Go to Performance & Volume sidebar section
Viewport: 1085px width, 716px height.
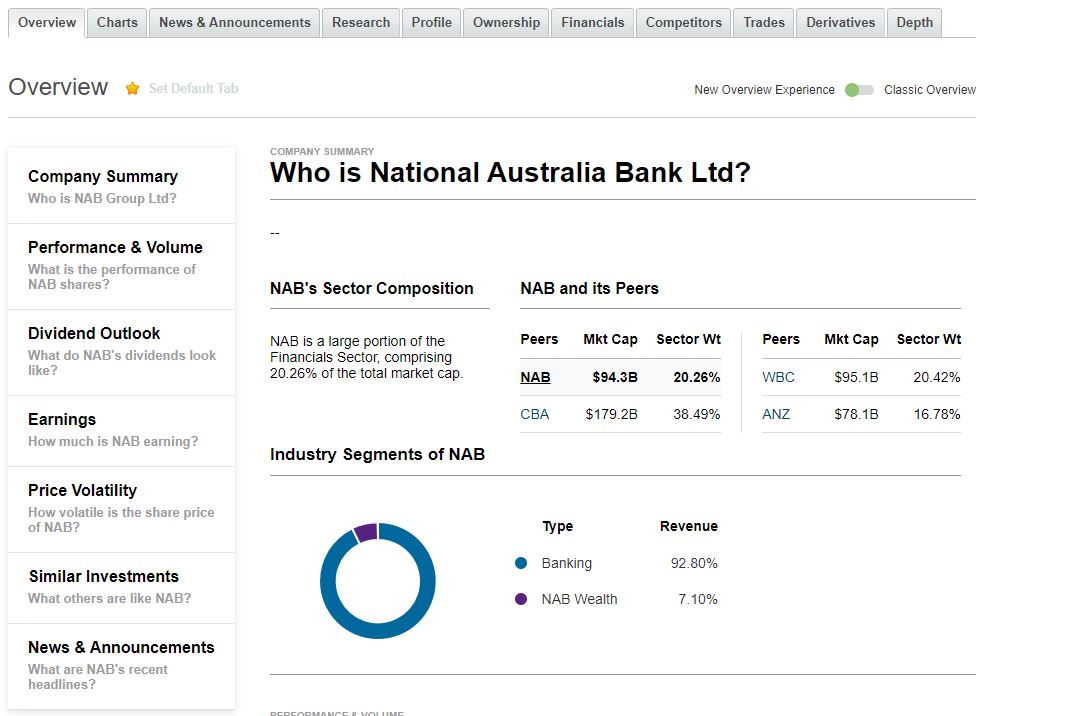click(122, 266)
